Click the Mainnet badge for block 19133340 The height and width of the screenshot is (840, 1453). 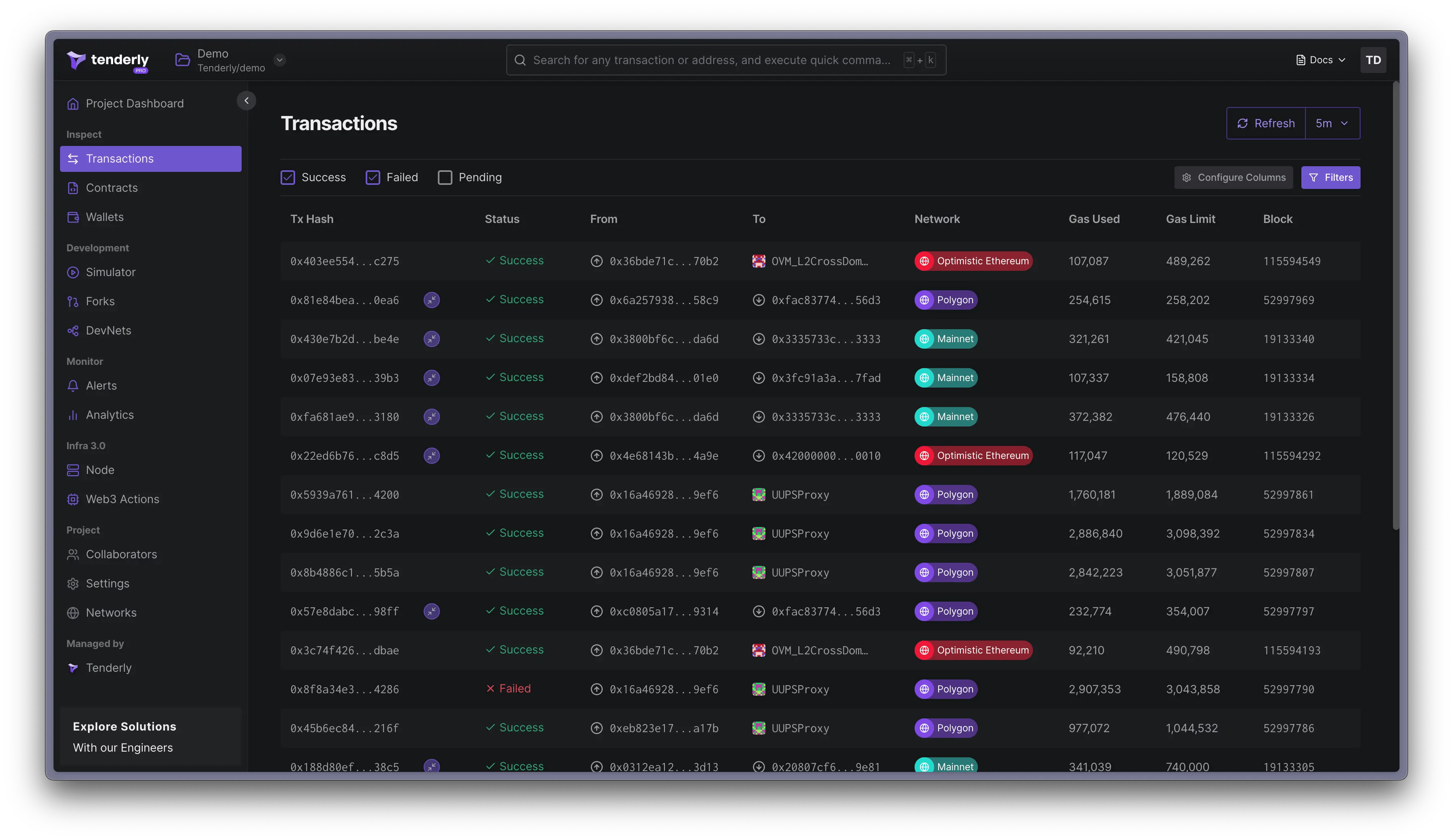click(x=945, y=339)
